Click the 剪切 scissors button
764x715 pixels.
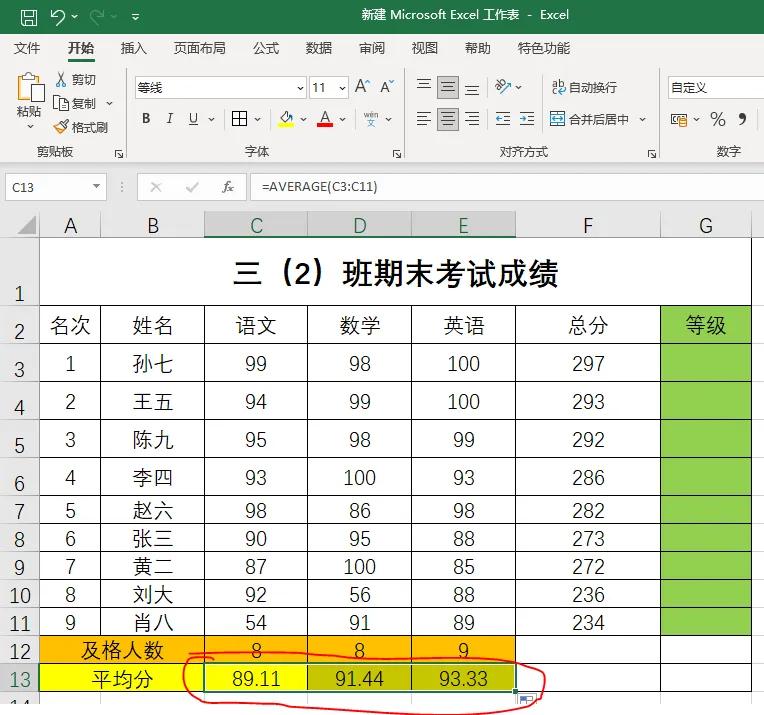click(76, 79)
